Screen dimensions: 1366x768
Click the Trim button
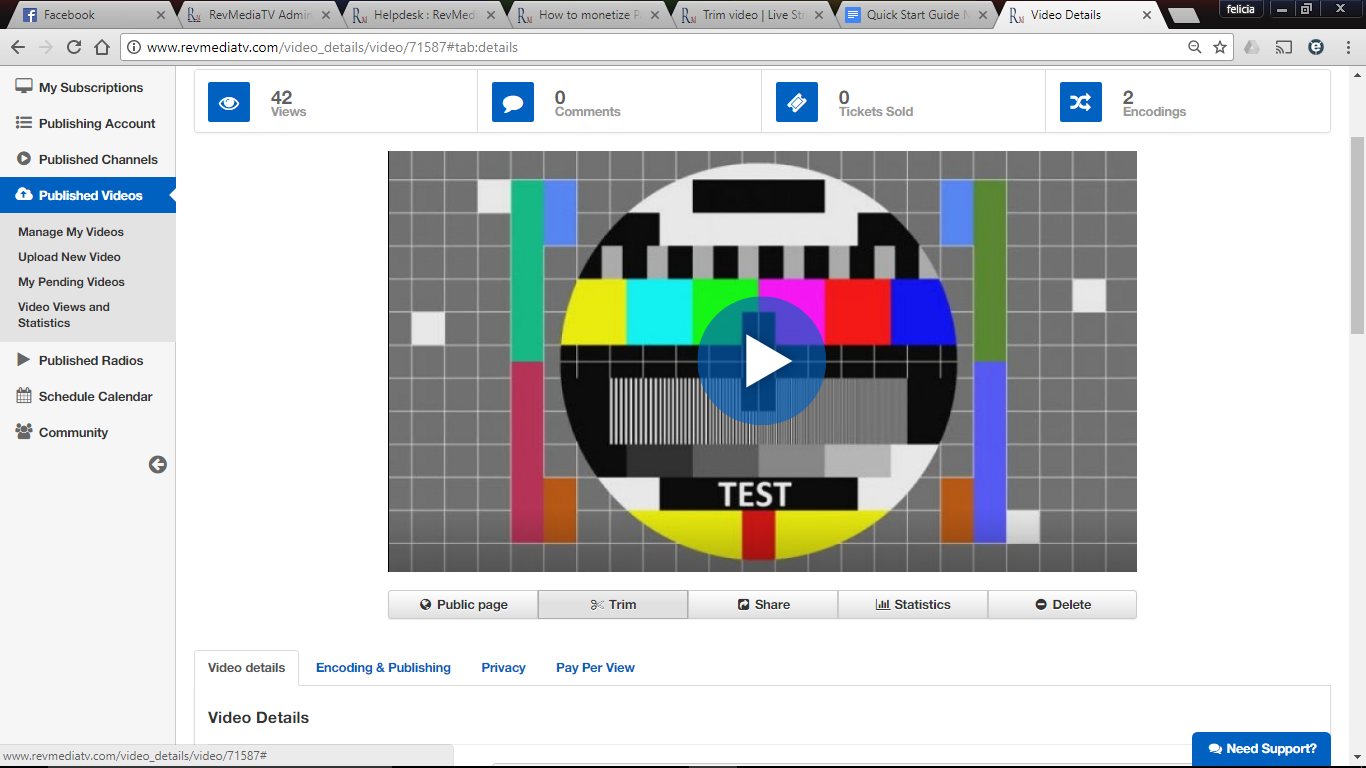pyautogui.click(x=613, y=605)
